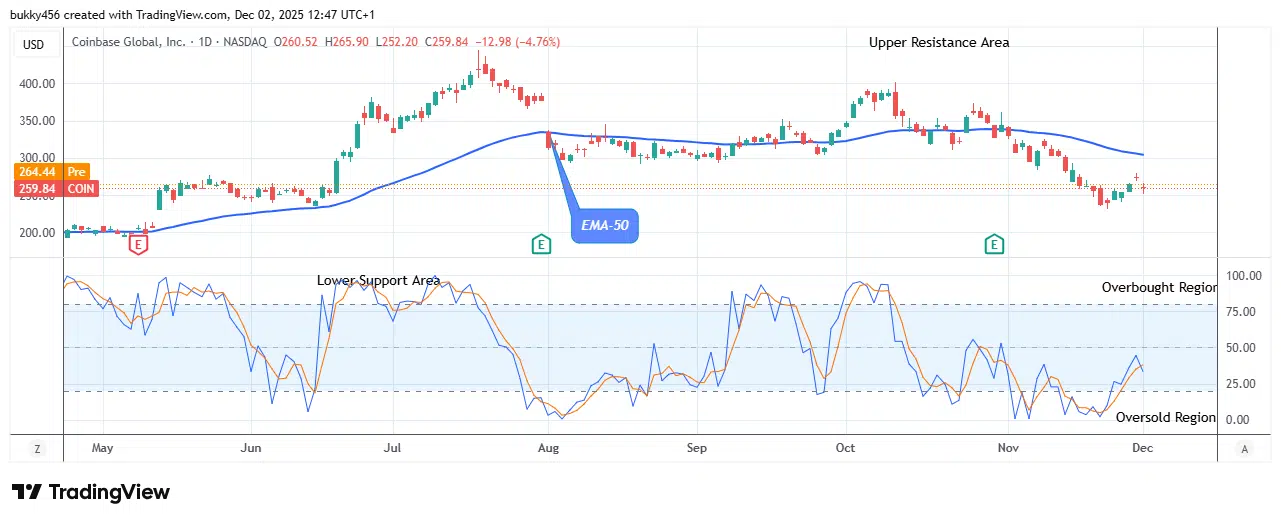This screenshot has height=522, width=1281.
Task: Click the green earnings E marker near November
Action: pyautogui.click(x=993, y=243)
